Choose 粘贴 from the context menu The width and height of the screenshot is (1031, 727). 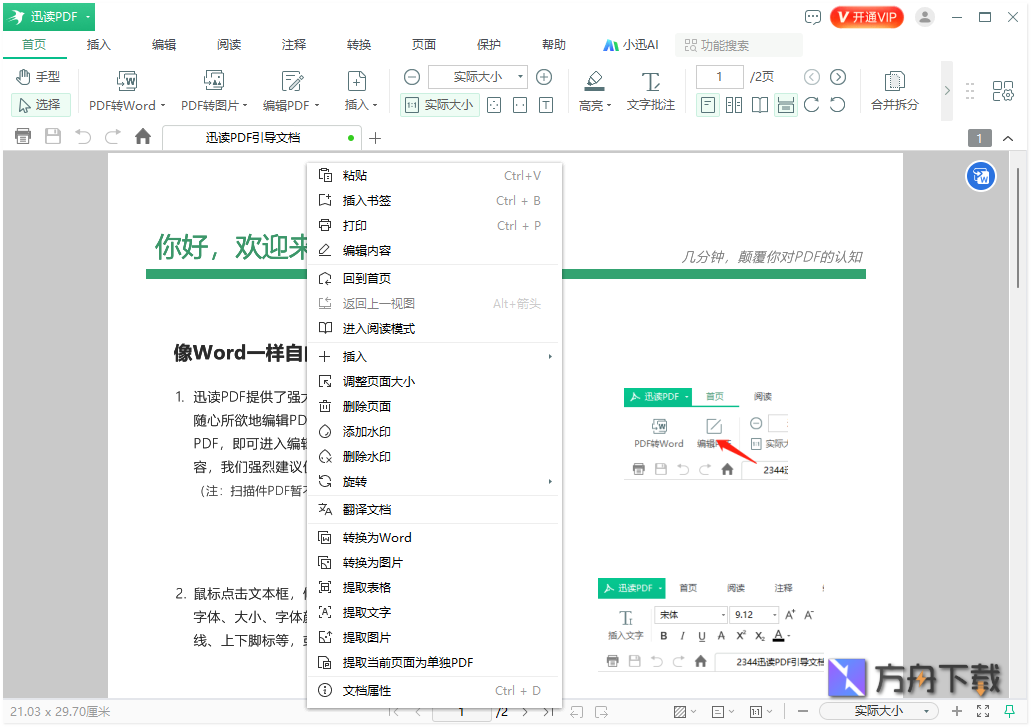click(434, 176)
